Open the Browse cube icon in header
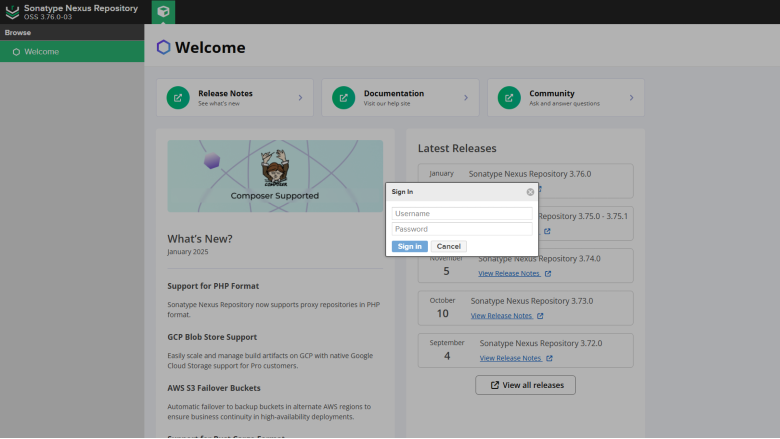Screen dimensions: 780x439 [x=163, y=11]
